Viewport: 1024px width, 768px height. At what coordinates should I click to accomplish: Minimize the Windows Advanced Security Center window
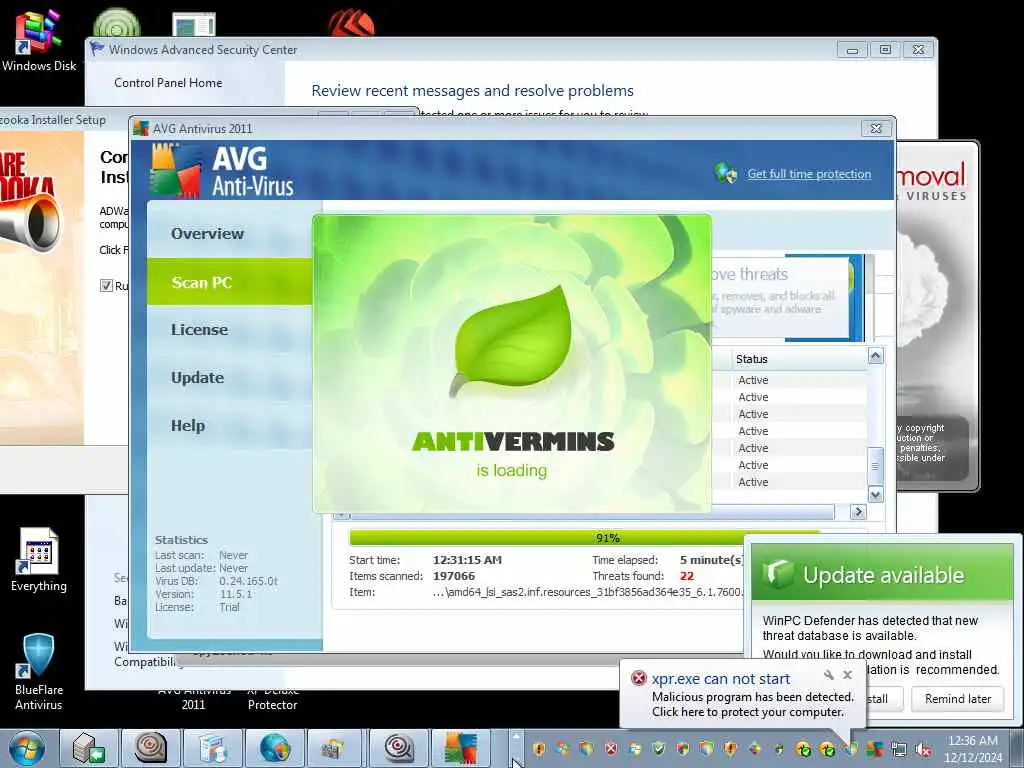(852, 50)
